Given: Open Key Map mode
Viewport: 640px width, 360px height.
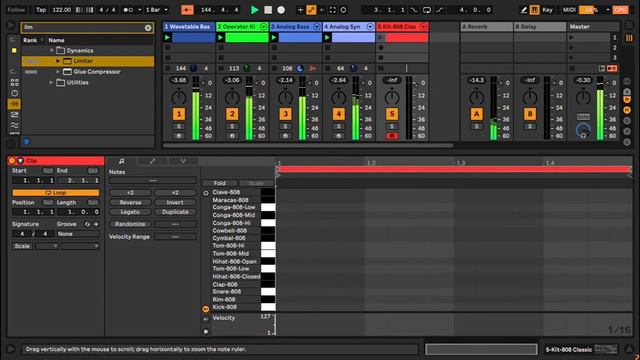Looking at the screenshot, I should pos(547,10).
